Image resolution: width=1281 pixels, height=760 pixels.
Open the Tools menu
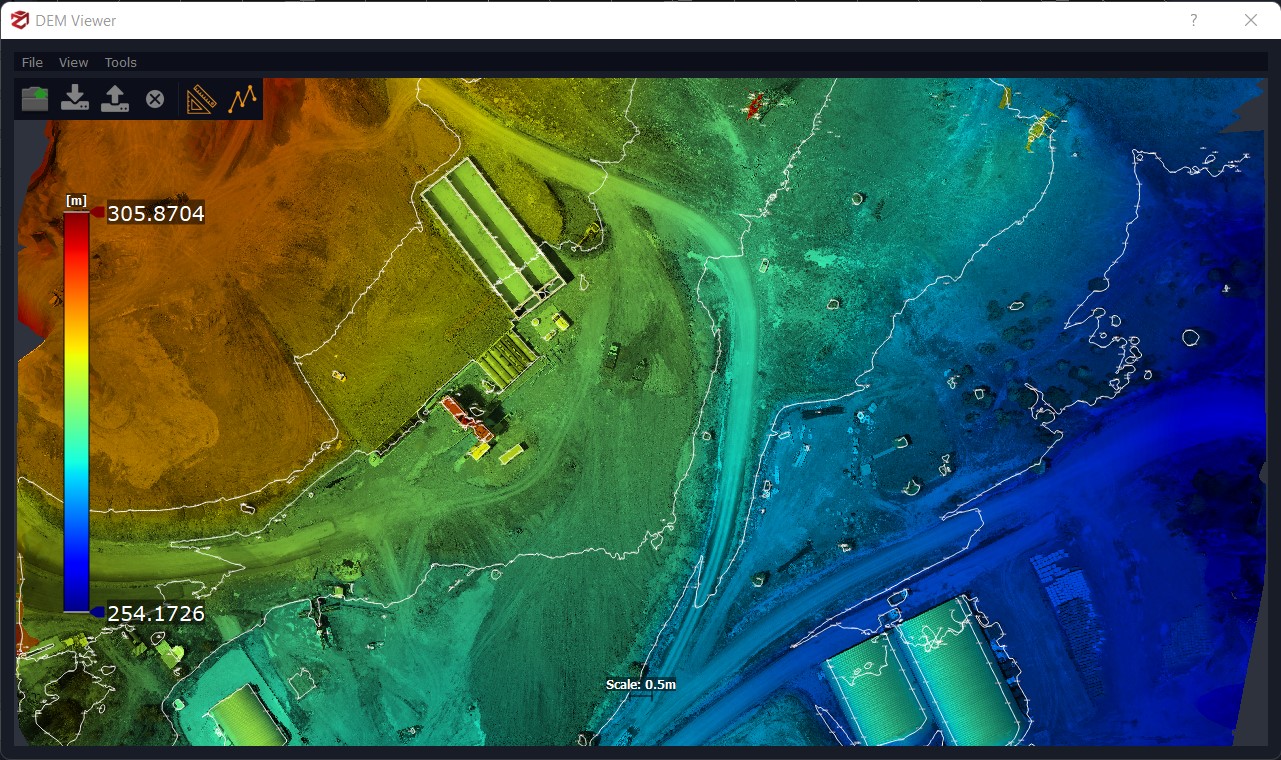click(x=121, y=62)
